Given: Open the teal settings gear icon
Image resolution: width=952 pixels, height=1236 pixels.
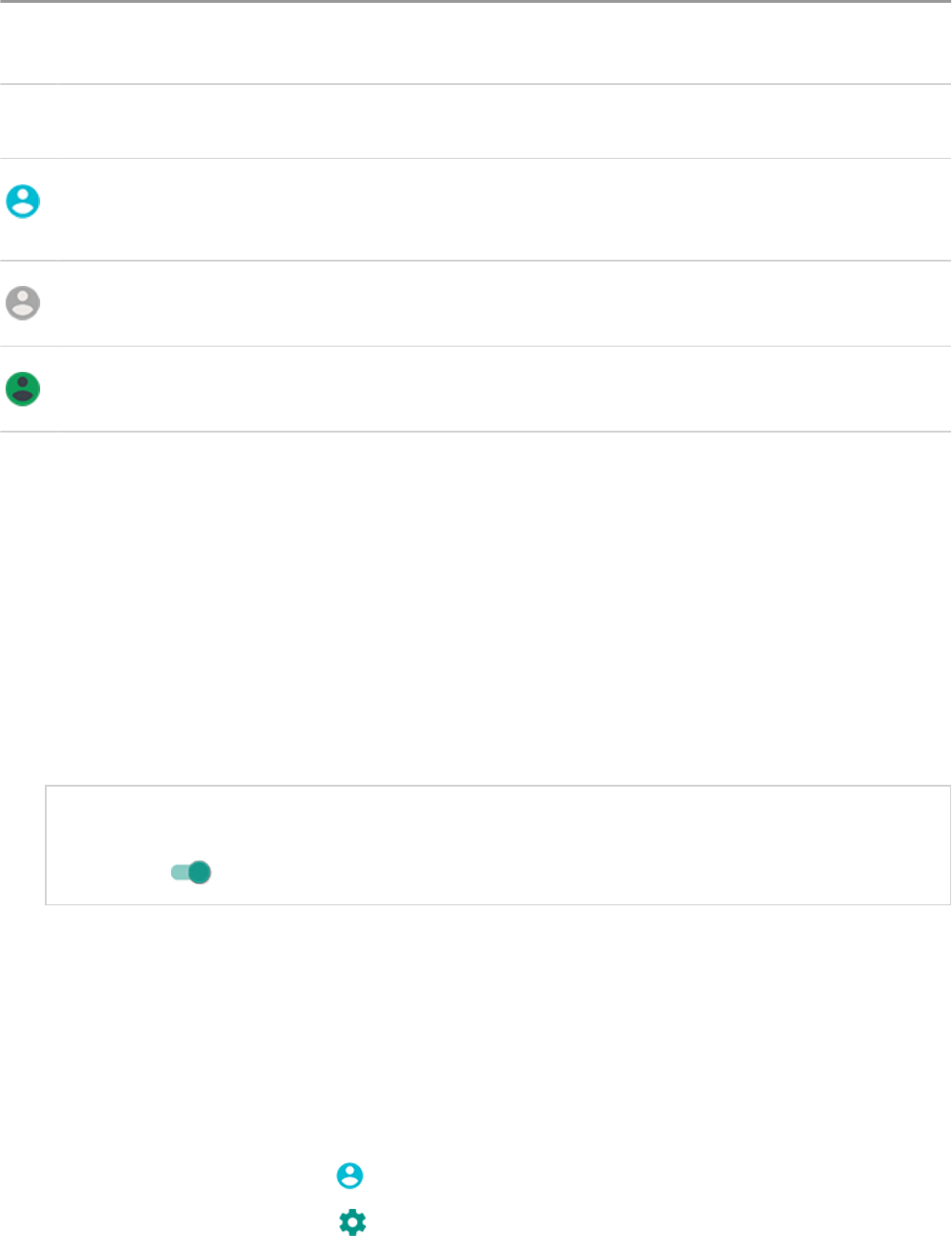Looking at the screenshot, I should pos(352,1222).
